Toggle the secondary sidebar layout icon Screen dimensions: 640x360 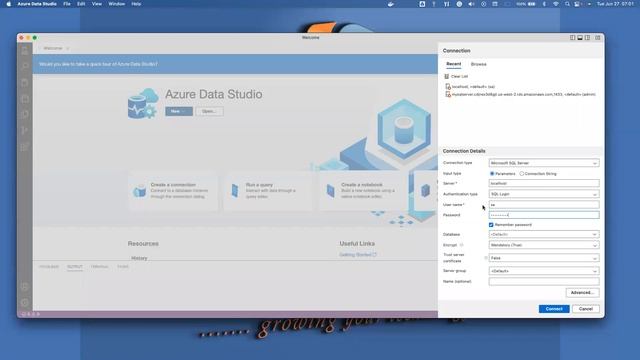587,38
